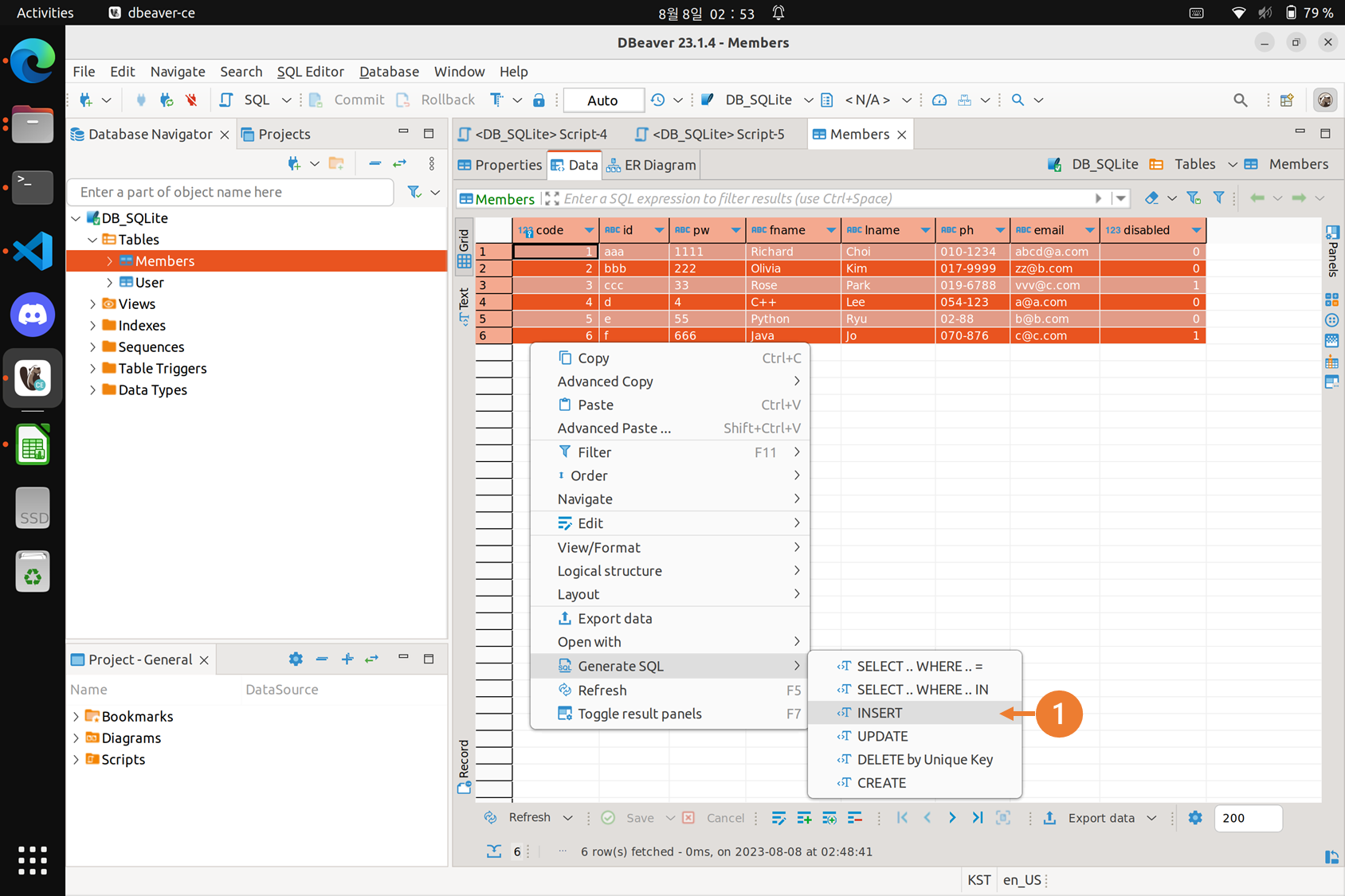Open the Export data dropdown arrow
The width and height of the screenshot is (1345, 896).
click(x=1151, y=818)
